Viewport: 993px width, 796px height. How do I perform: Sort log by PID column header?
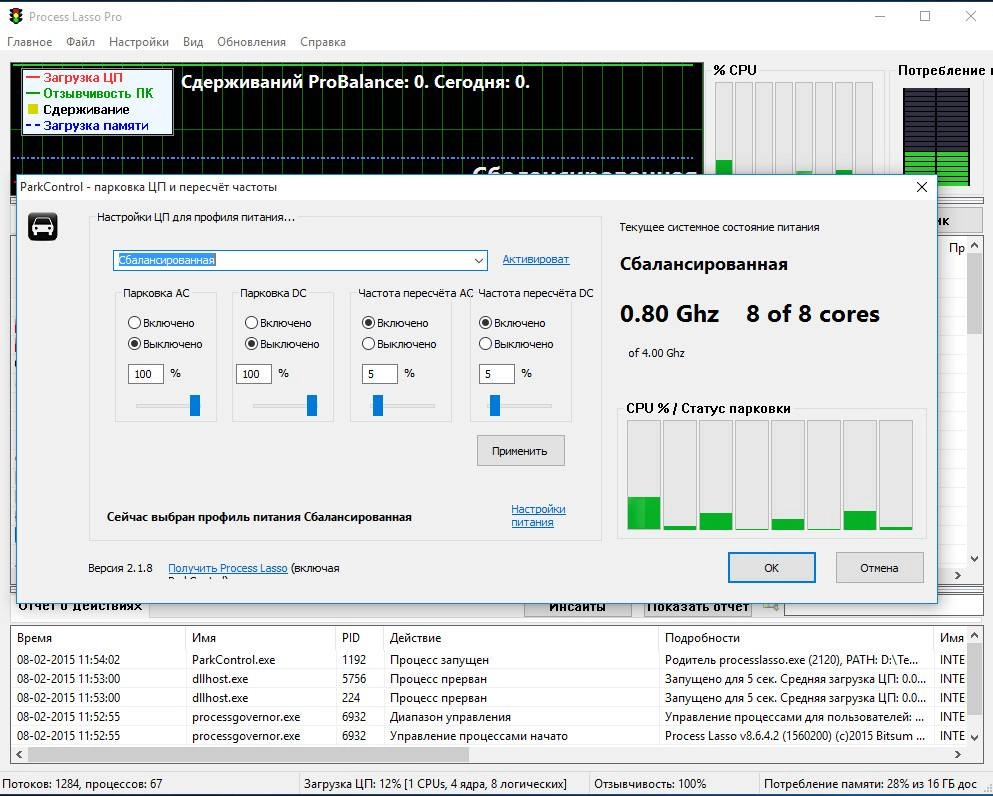359,638
